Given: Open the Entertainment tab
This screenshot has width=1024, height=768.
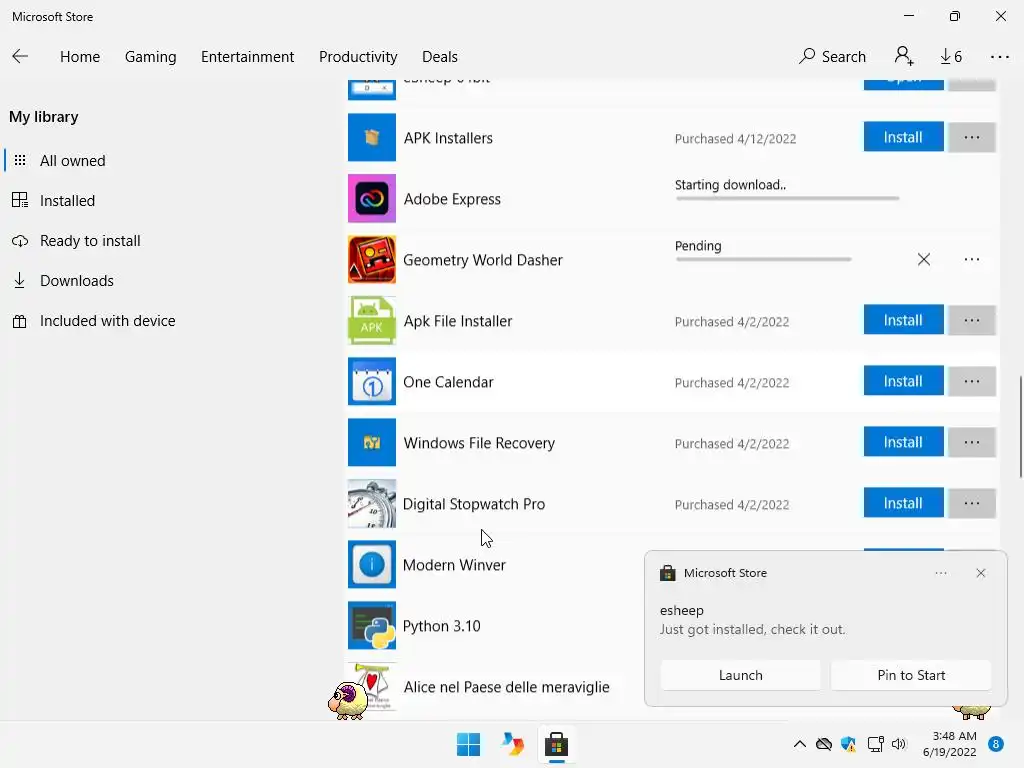Looking at the screenshot, I should pyautogui.click(x=248, y=57).
